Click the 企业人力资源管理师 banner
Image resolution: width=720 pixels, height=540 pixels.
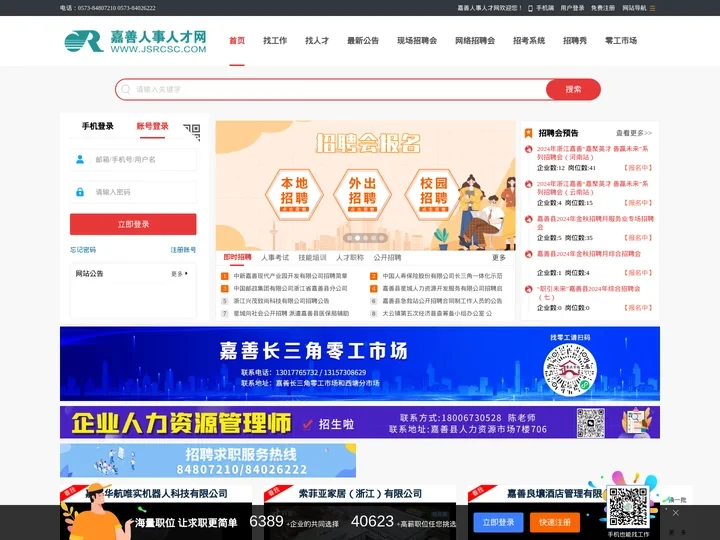point(360,422)
